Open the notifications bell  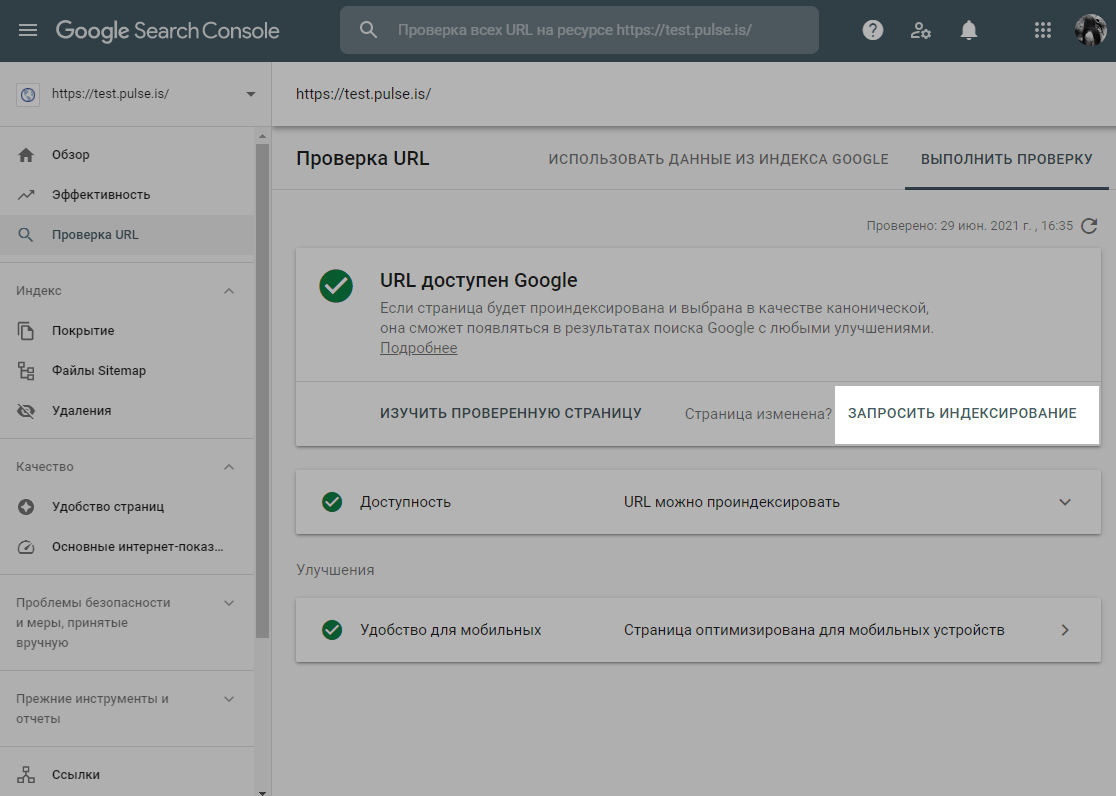pyautogui.click(x=968, y=30)
